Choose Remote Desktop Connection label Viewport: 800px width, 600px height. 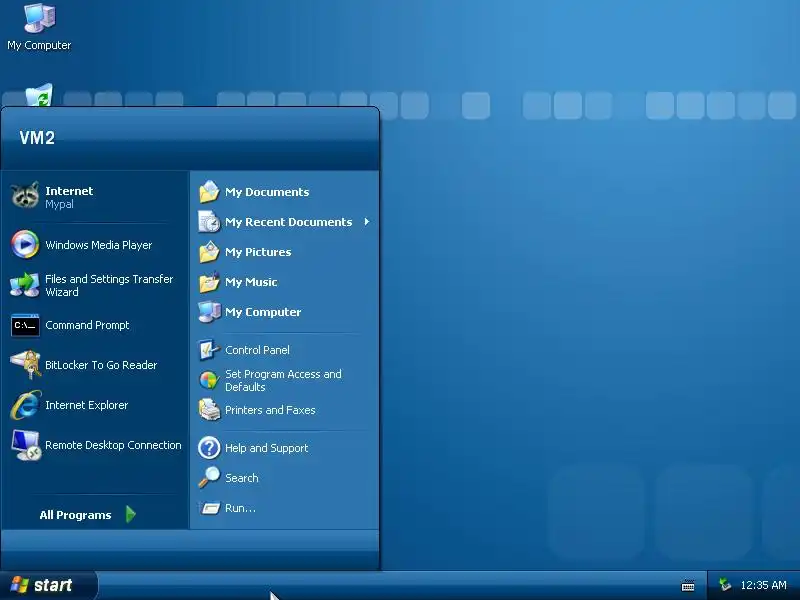pyautogui.click(x=113, y=445)
